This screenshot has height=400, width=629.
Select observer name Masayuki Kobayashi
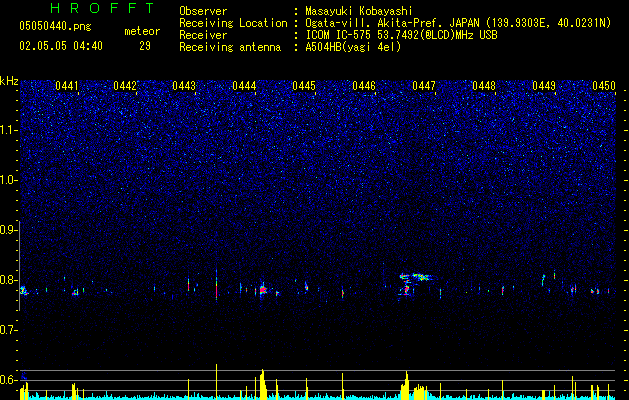click(x=359, y=11)
